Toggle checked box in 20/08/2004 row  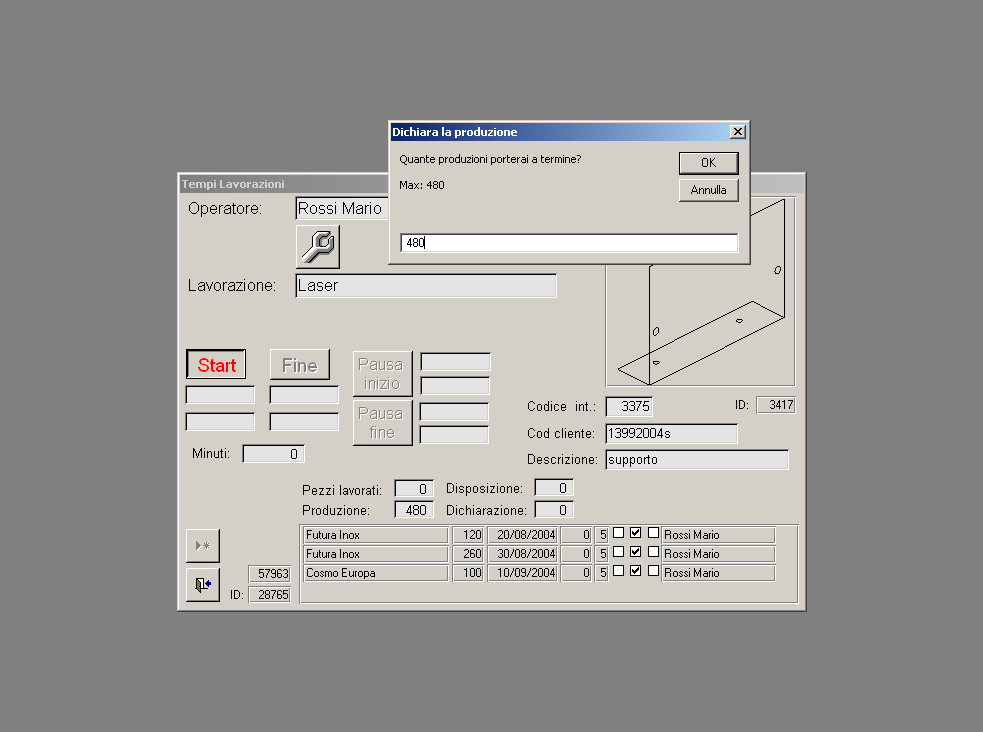pos(636,533)
